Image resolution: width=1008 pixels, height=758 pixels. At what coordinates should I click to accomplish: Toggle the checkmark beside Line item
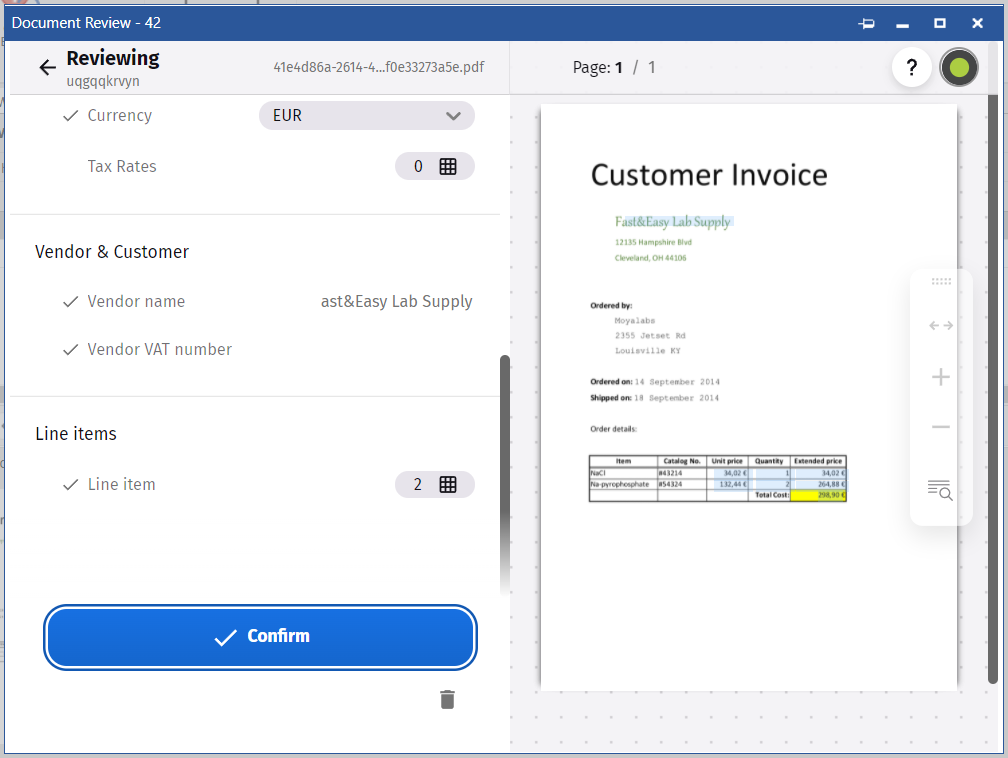70,485
